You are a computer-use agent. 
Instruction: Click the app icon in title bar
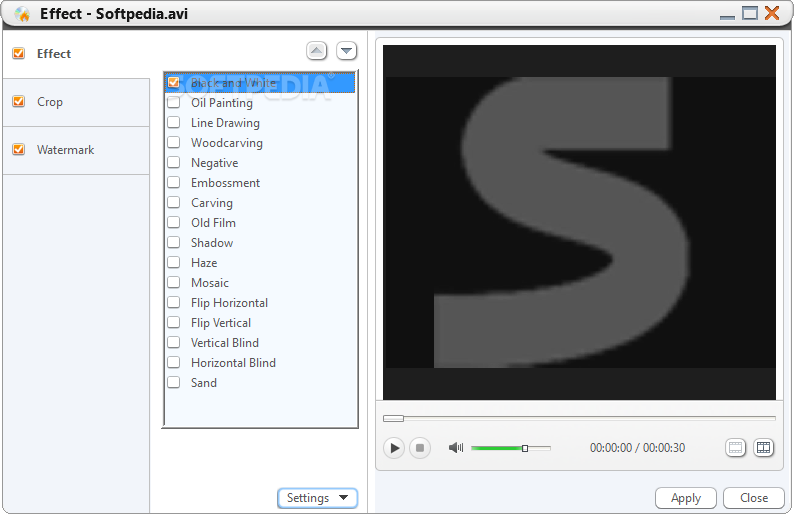pos(22,14)
